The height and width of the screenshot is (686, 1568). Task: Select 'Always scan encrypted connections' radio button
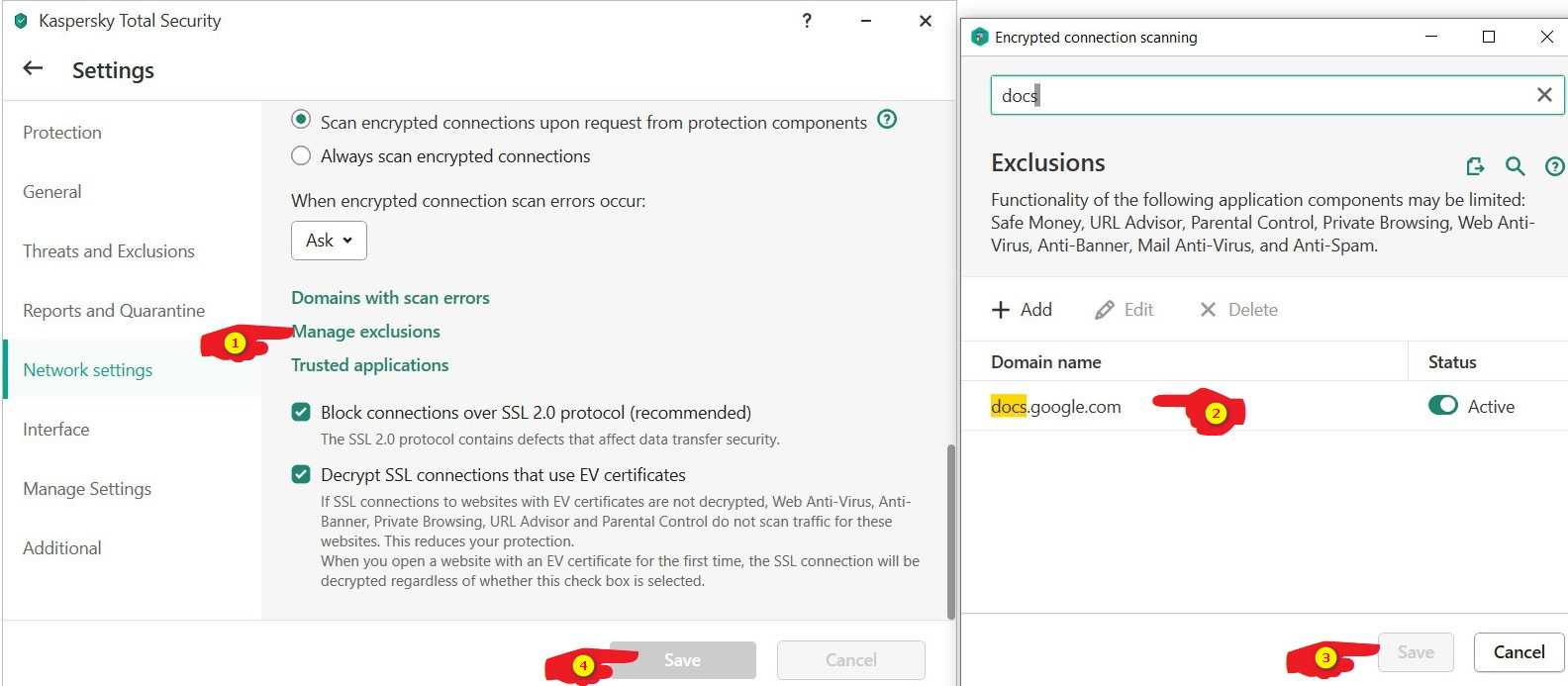301,156
